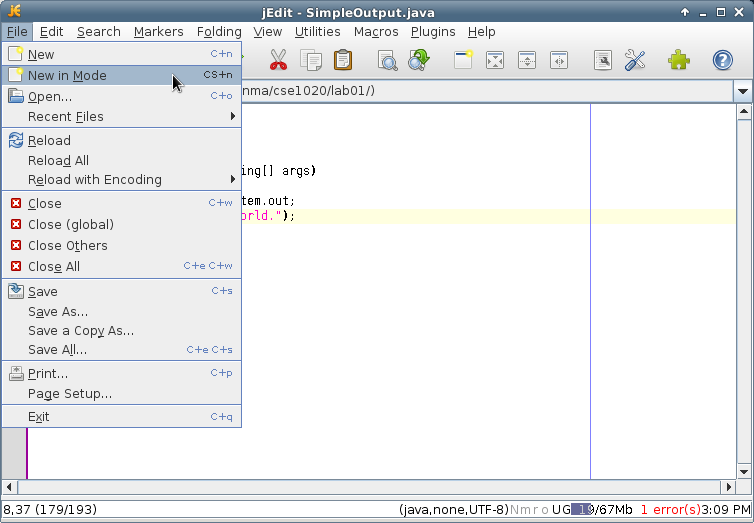Click the Copy toolbar icon
Viewport: 754px width, 523px height.
(x=311, y=60)
